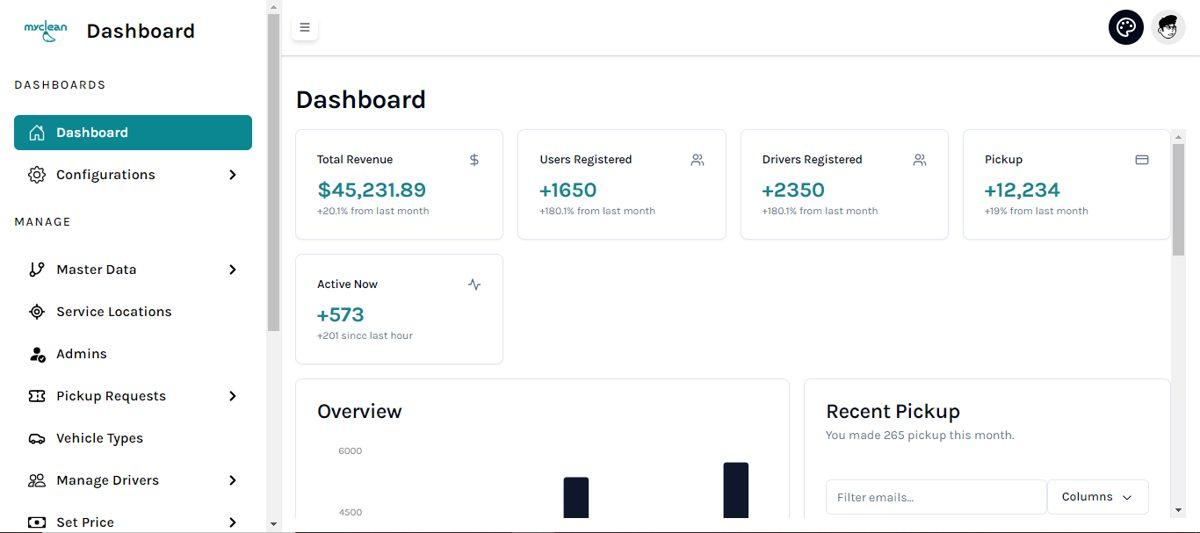Click the Pickup Requests ticket icon
The height and width of the screenshot is (533, 1200).
tap(37, 396)
